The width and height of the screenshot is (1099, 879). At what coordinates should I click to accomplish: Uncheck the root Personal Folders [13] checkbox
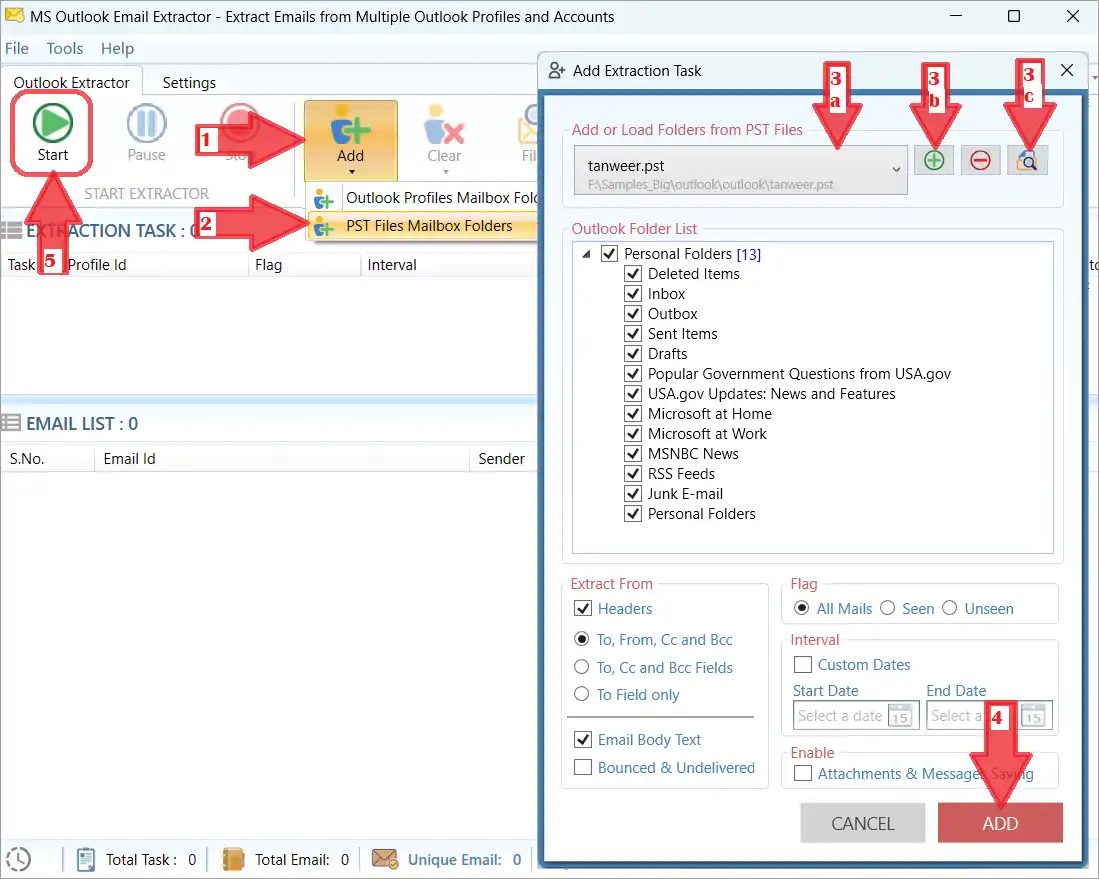tap(609, 254)
